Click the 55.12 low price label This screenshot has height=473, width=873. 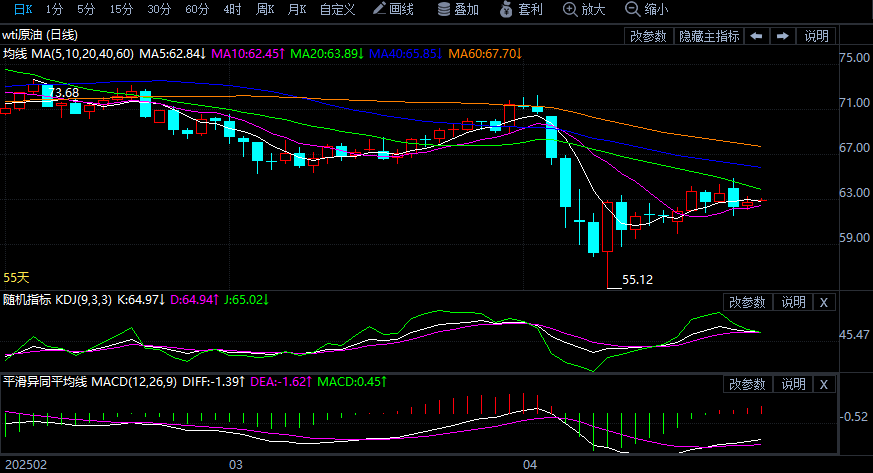(x=637, y=280)
